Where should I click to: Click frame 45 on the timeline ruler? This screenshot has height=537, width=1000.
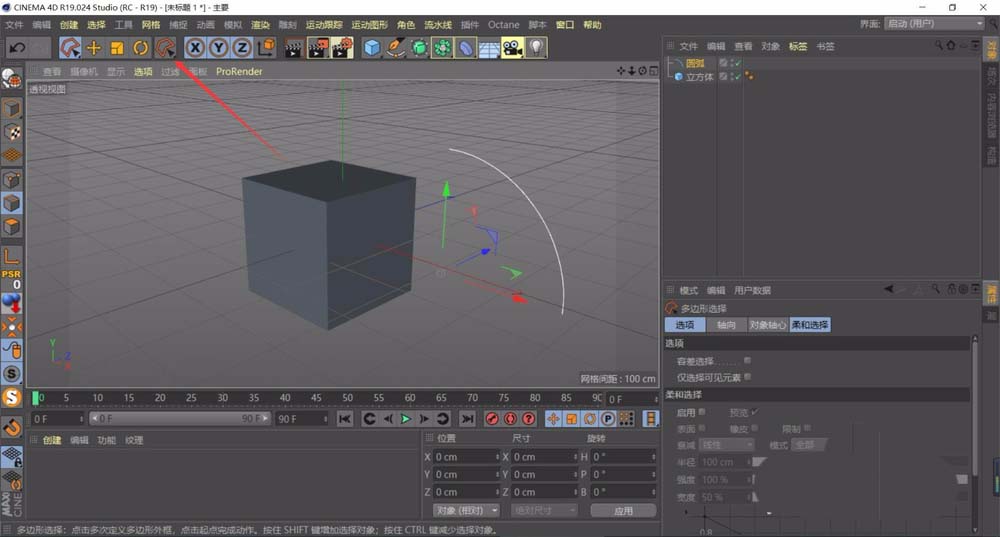(x=316, y=398)
